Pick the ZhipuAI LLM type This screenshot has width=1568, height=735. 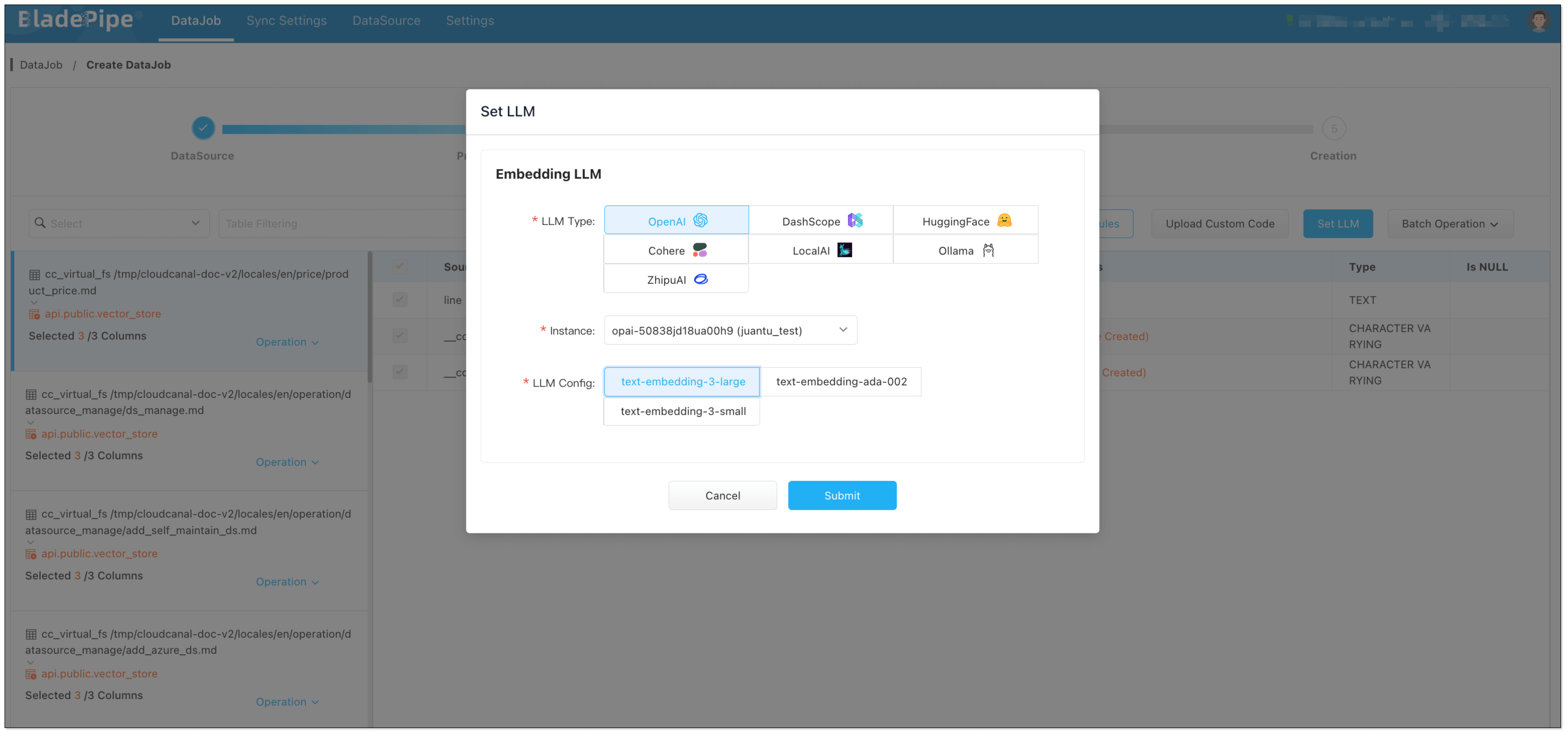pyautogui.click(x=676, y=280)
